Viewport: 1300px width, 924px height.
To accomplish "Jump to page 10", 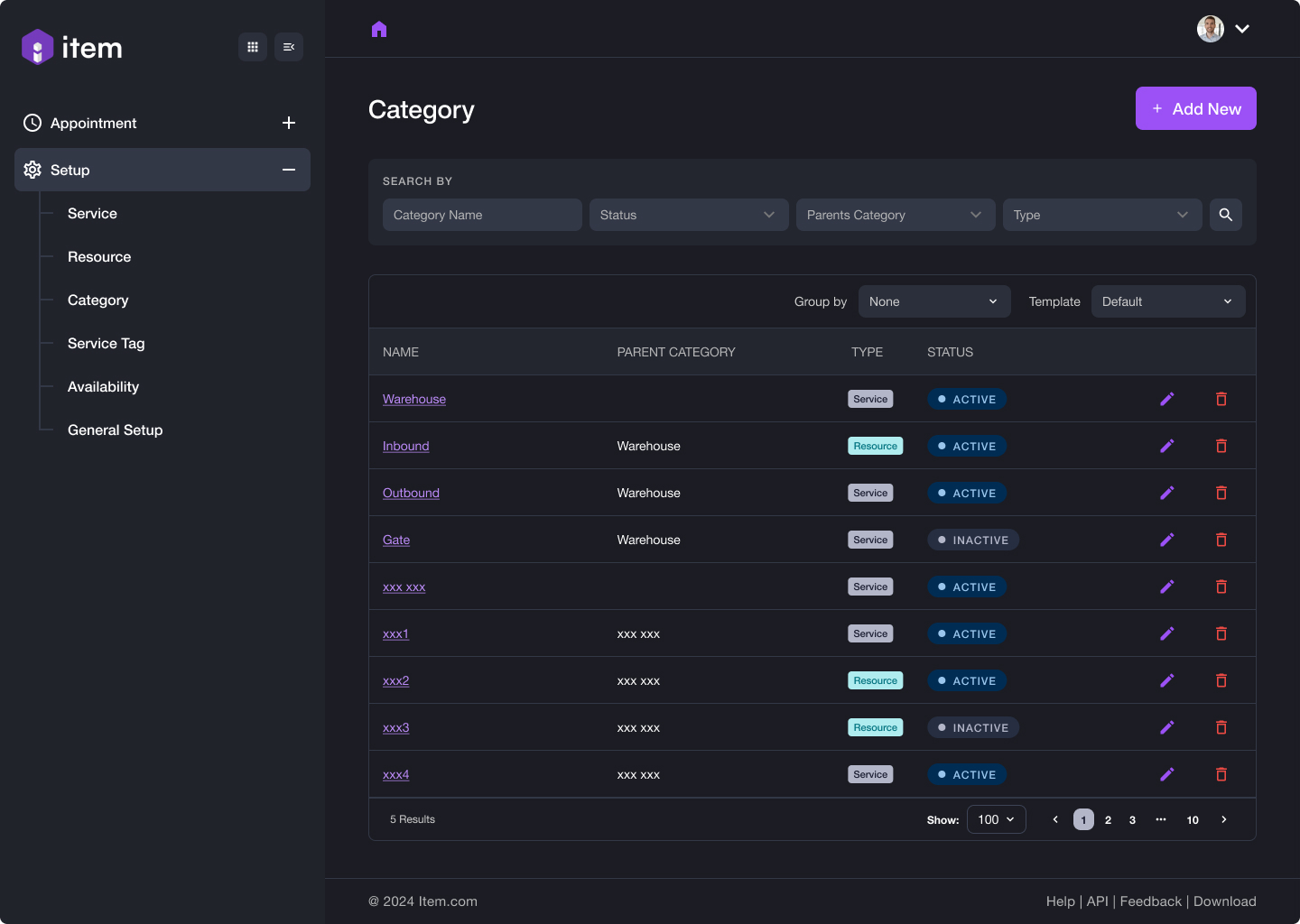I will click(x=1193, y=819).
